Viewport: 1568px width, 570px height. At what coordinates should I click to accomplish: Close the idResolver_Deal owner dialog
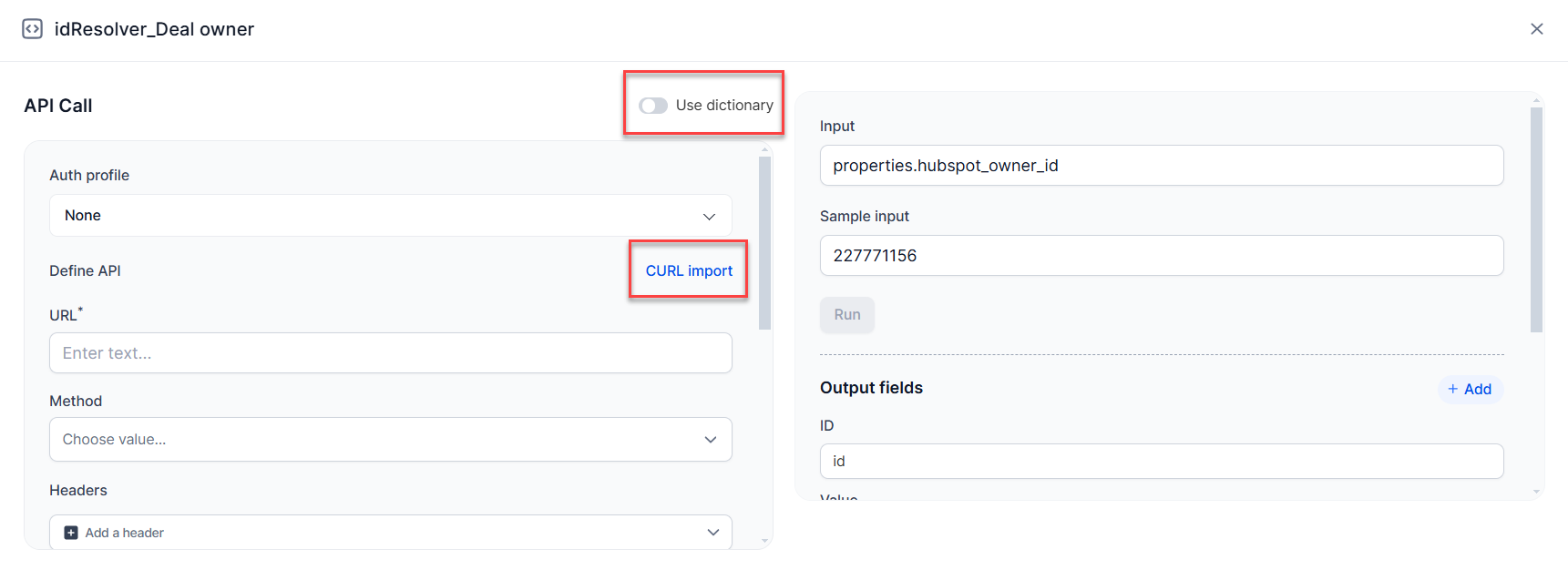tap(1536, 29)
